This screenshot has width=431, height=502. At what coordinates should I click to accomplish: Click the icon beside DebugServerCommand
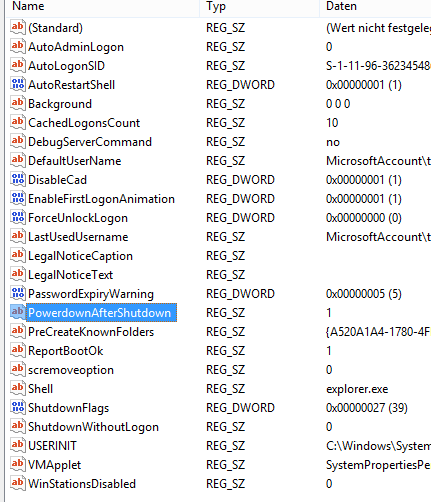tap(18, 141)
